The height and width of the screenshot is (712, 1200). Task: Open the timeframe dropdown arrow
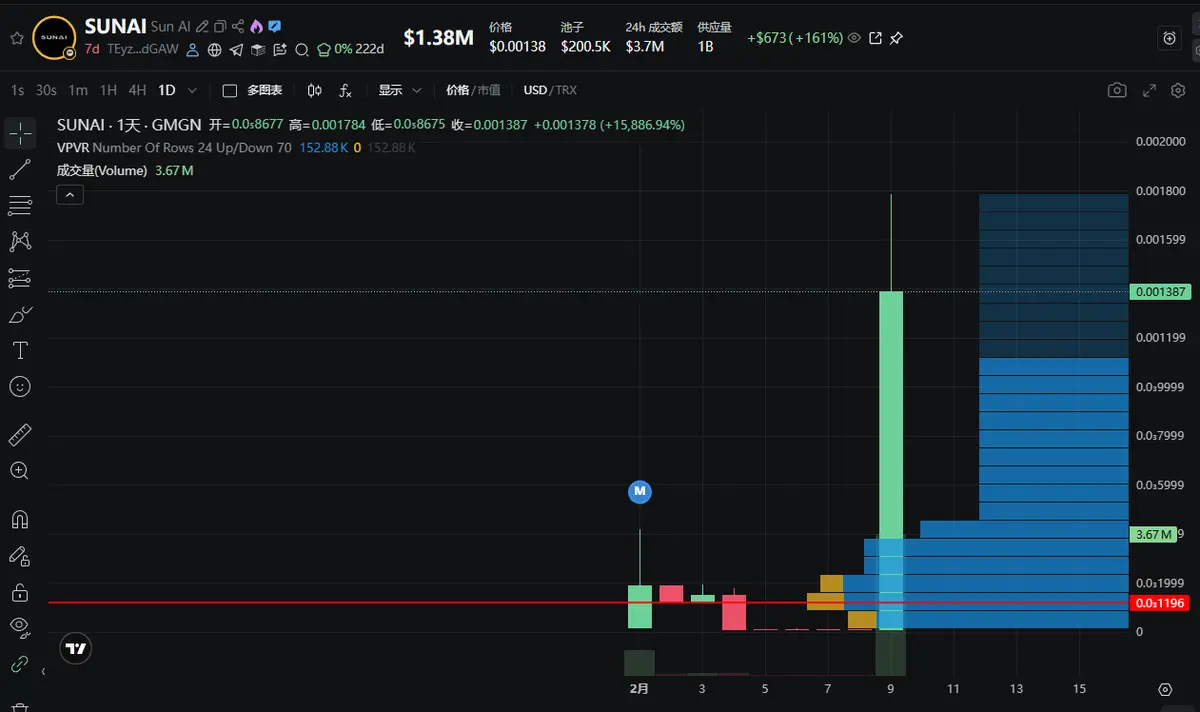click(192, 90)
